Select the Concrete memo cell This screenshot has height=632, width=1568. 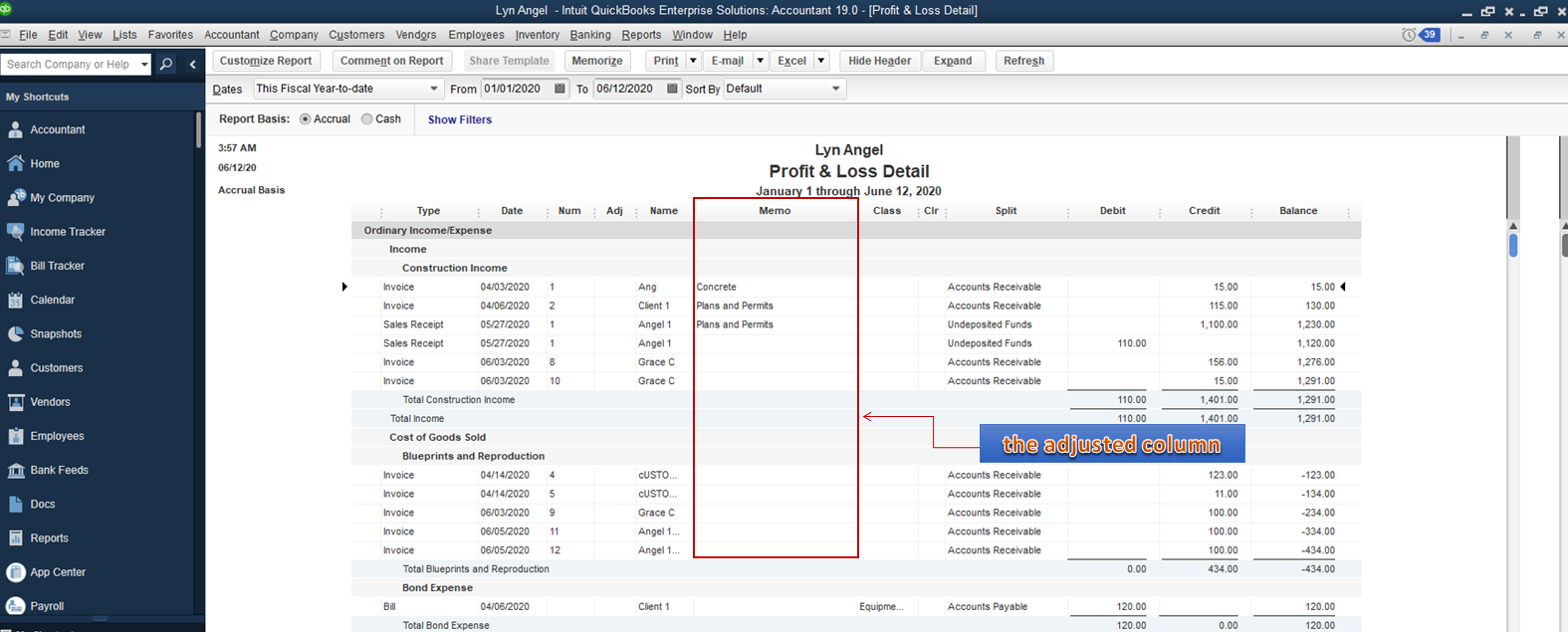point(717,287)
